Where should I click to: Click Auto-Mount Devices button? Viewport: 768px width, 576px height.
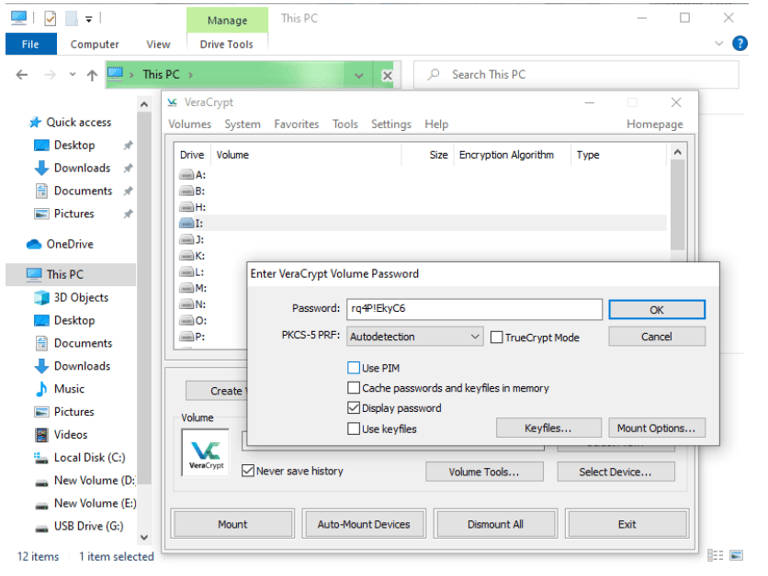pos(364,525)
